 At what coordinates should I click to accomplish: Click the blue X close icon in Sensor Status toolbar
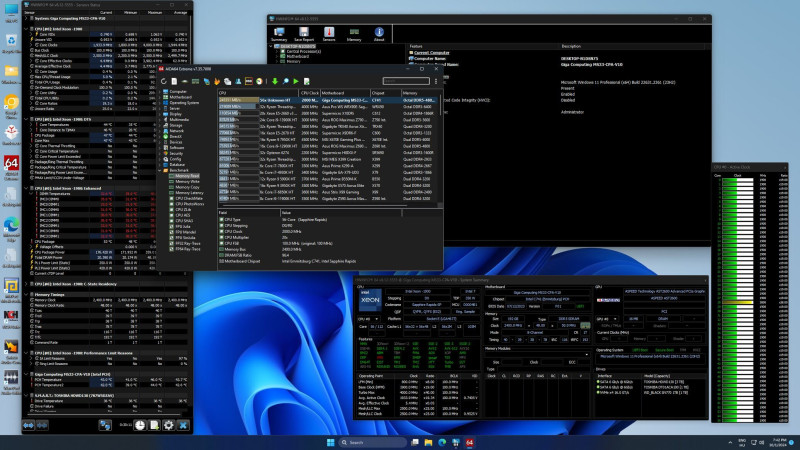[183, 425]
